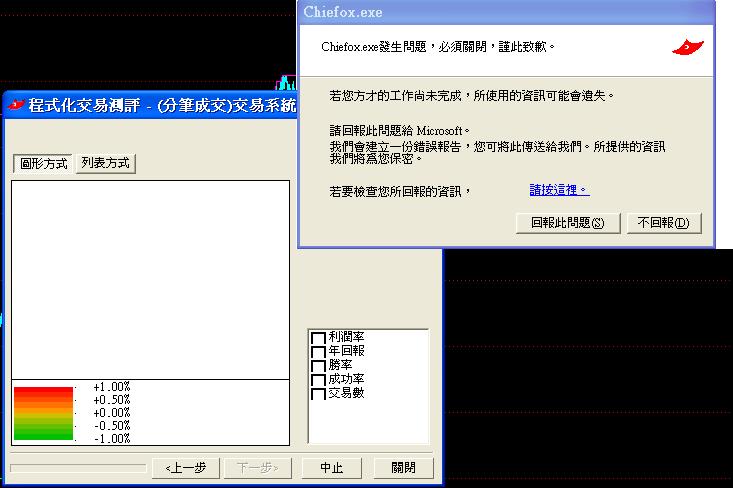Stop the evaluation with 中止
Screen dimensions: 733x488
331,467
